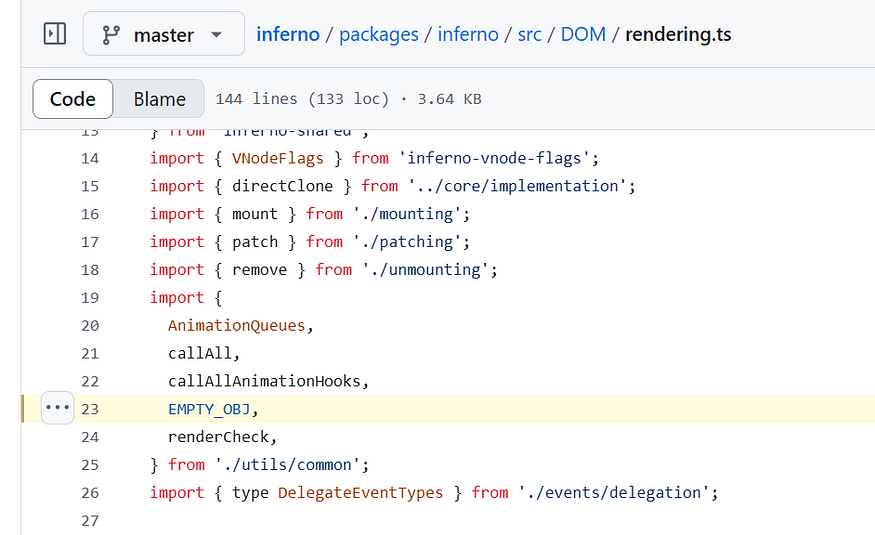
Task: Select line number 19
Action: (x=90, y=298)
